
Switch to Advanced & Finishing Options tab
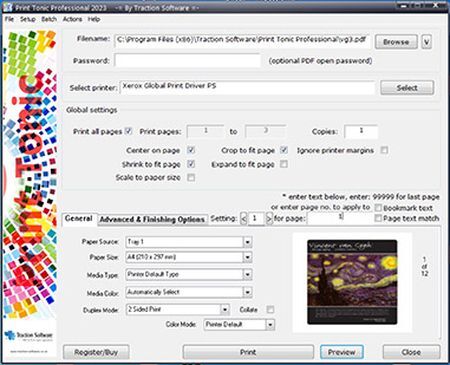152,219
